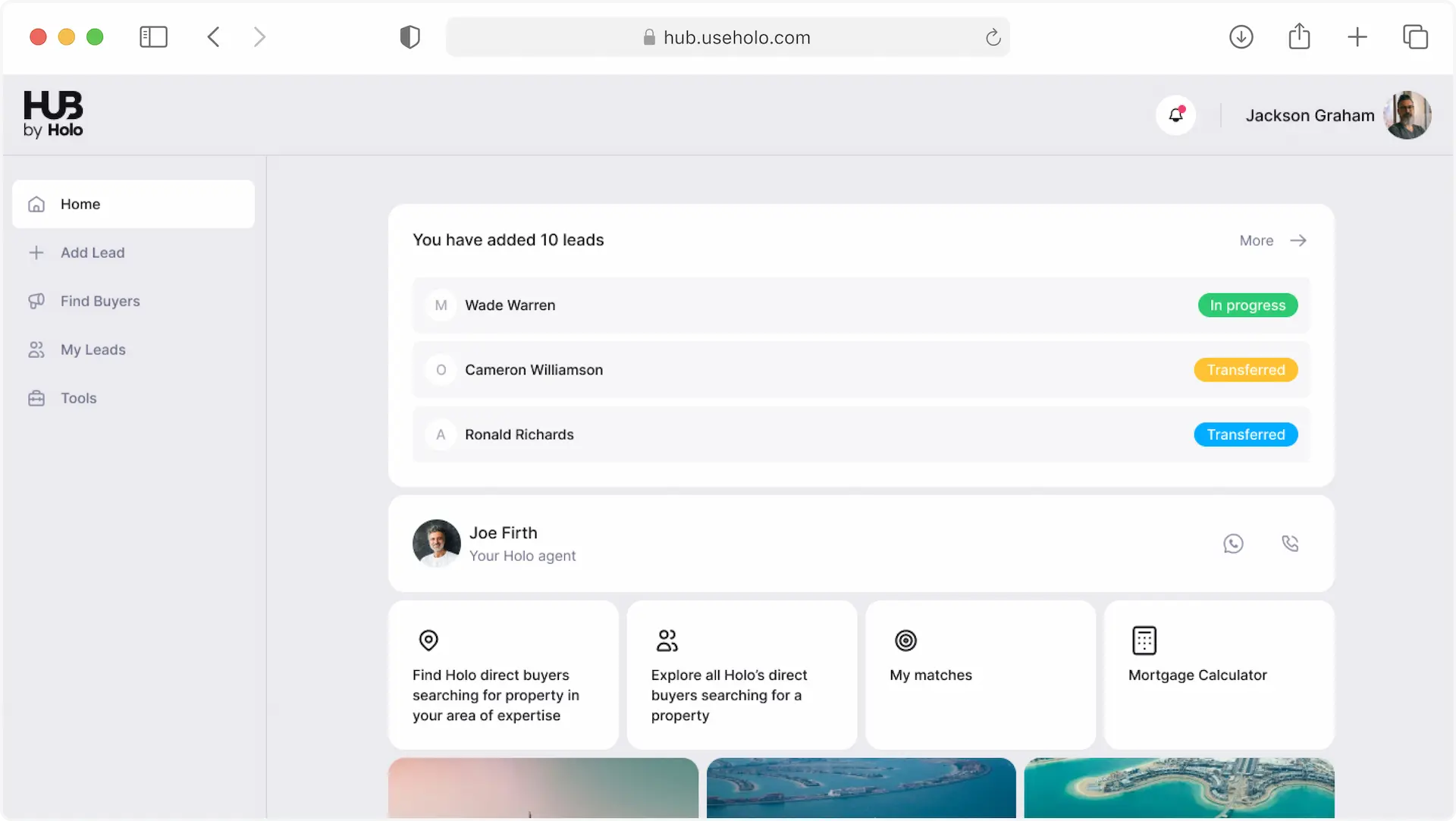The image size is (1456, 821).
Task: Click Cameron Williamson's orange Transferred badge
Action: [x=1246, y=370]
